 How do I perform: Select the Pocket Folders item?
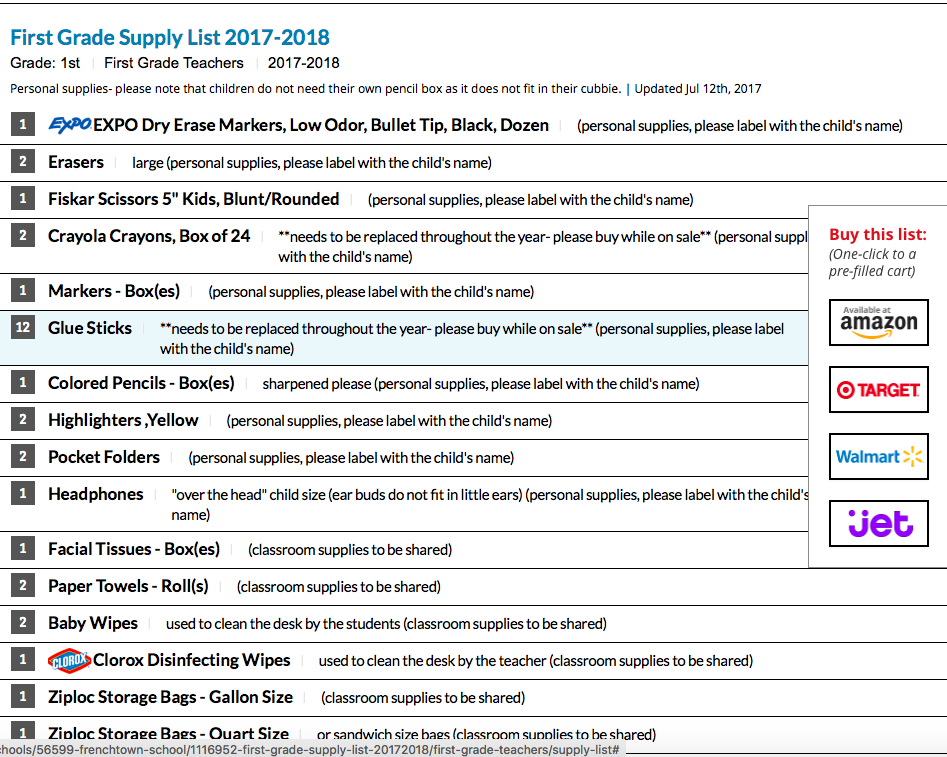coord(104,457)
